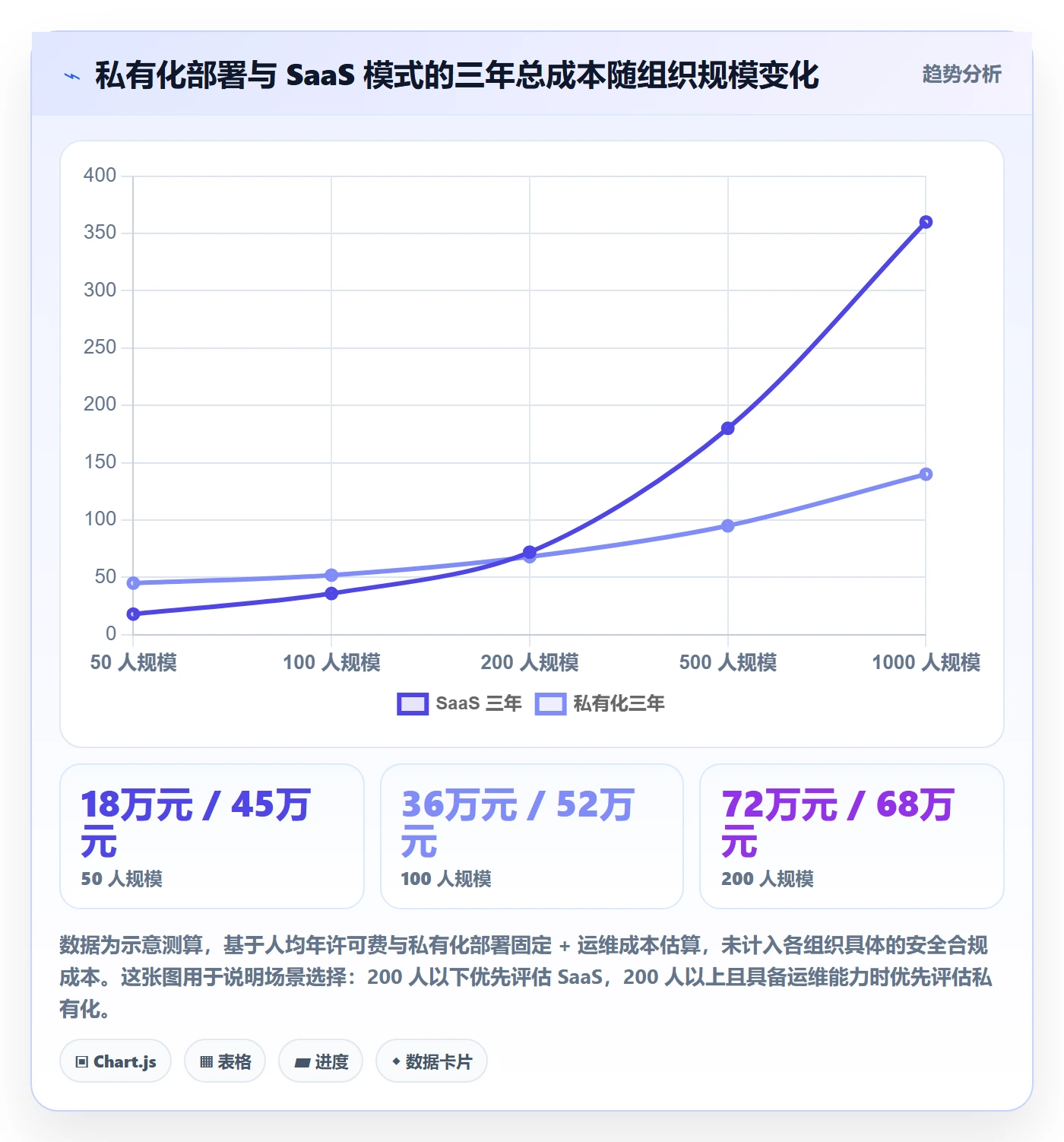Click the 私有化 data point at 100 人规模
This screenshot has height=1142, width=1064.
(331, 575)
